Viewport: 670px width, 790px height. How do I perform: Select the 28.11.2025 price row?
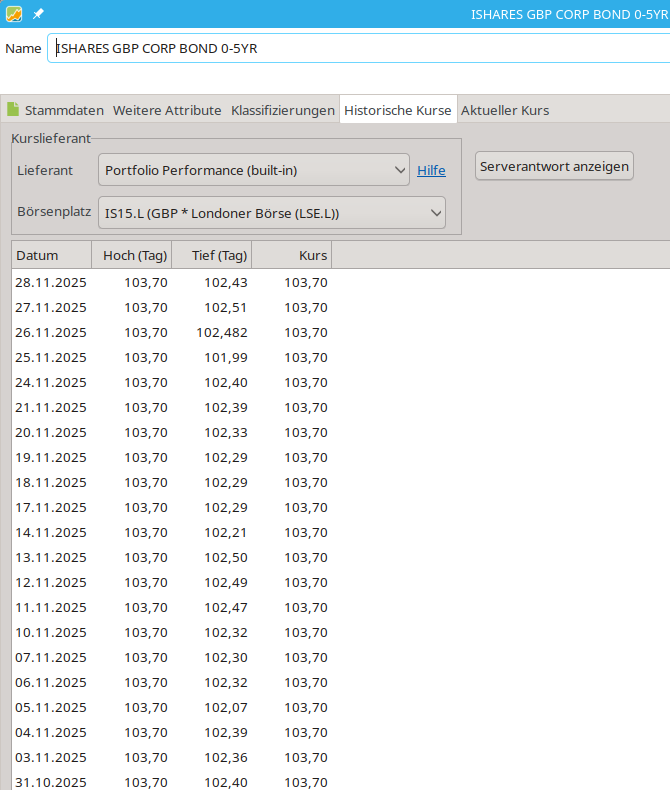(170, 283)
